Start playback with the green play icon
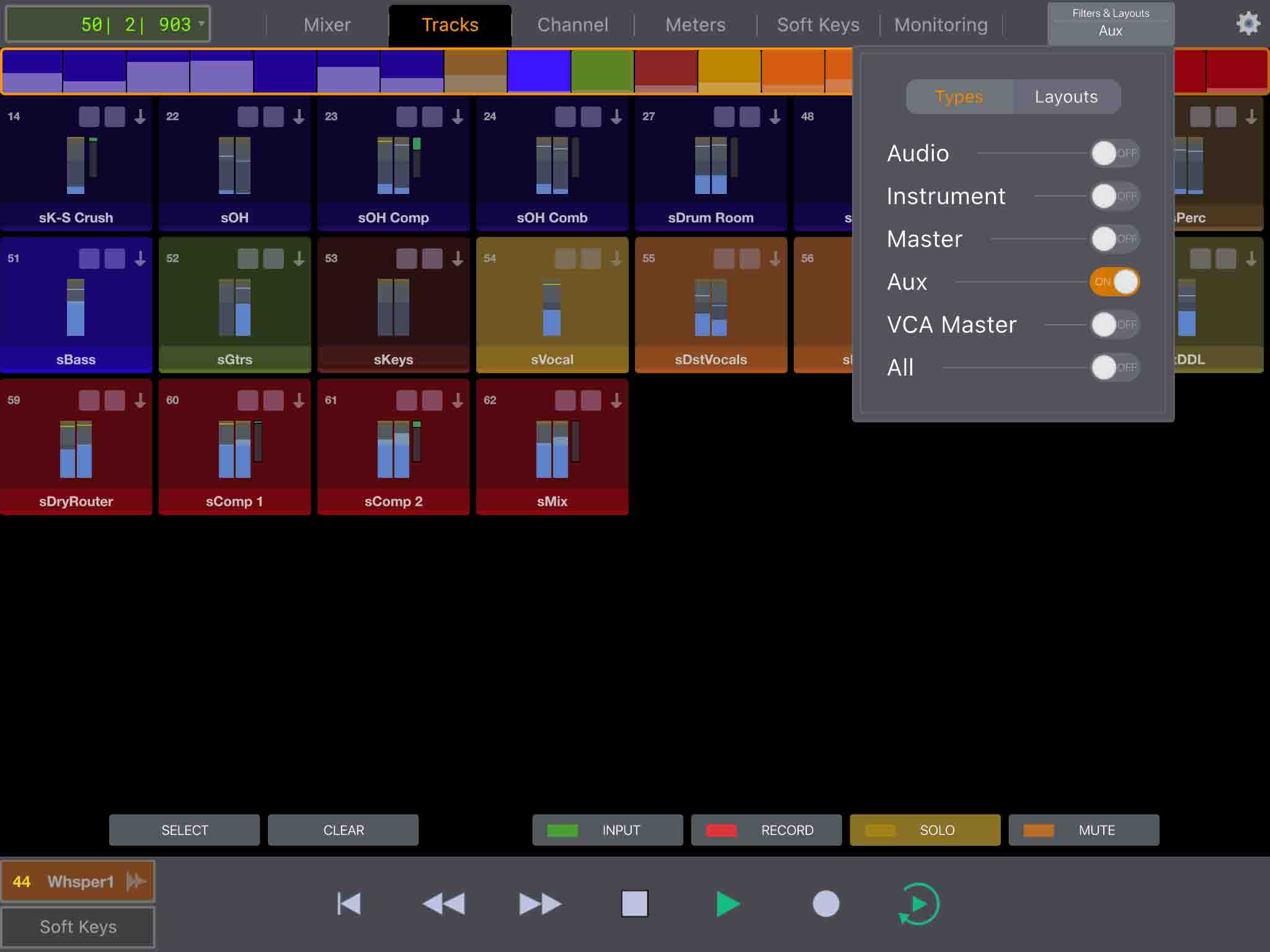The height and width of the screenshot is (952, 1270). pyautogui.click(x=727, y=904)
